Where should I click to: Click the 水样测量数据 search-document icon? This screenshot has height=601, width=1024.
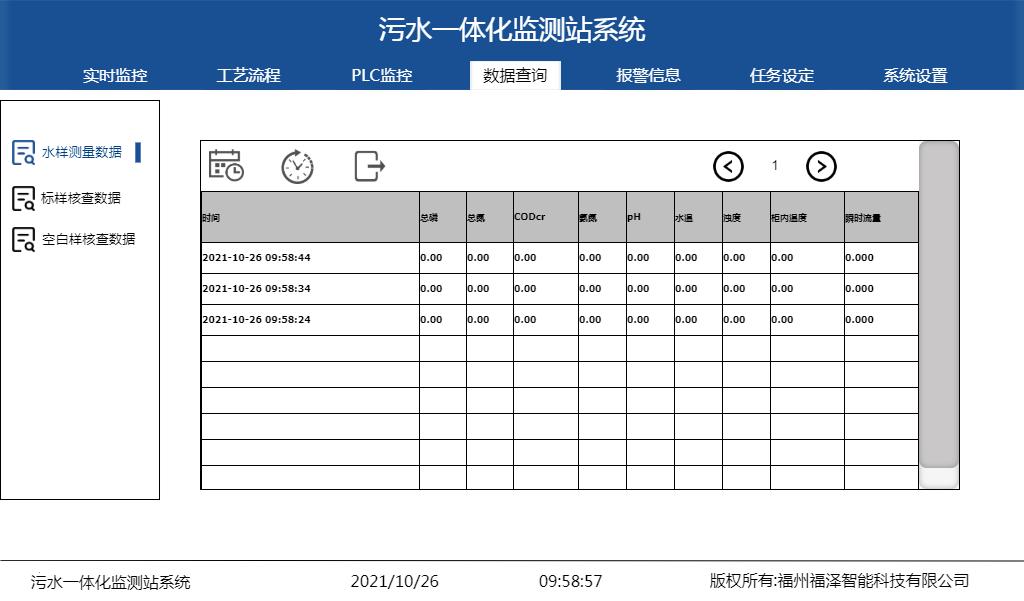[24, 152]
